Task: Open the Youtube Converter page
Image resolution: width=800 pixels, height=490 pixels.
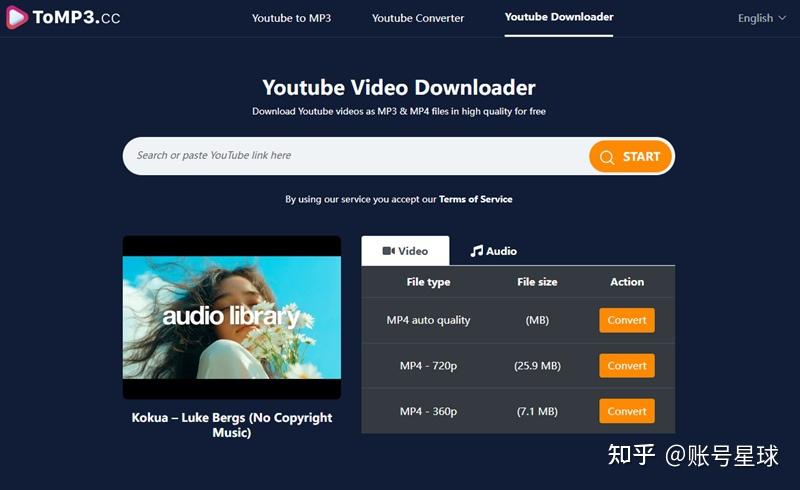Action: 418,18
